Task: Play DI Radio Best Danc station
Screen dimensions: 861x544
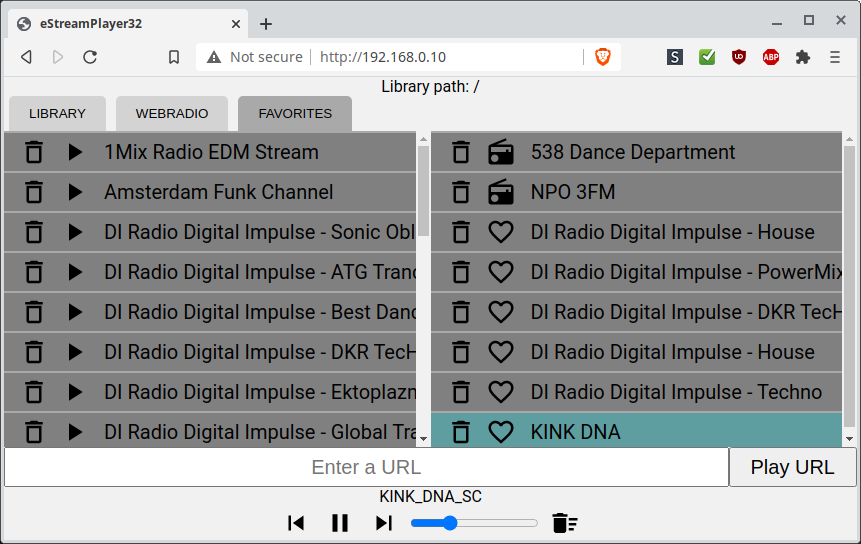Action: point(75,312)
